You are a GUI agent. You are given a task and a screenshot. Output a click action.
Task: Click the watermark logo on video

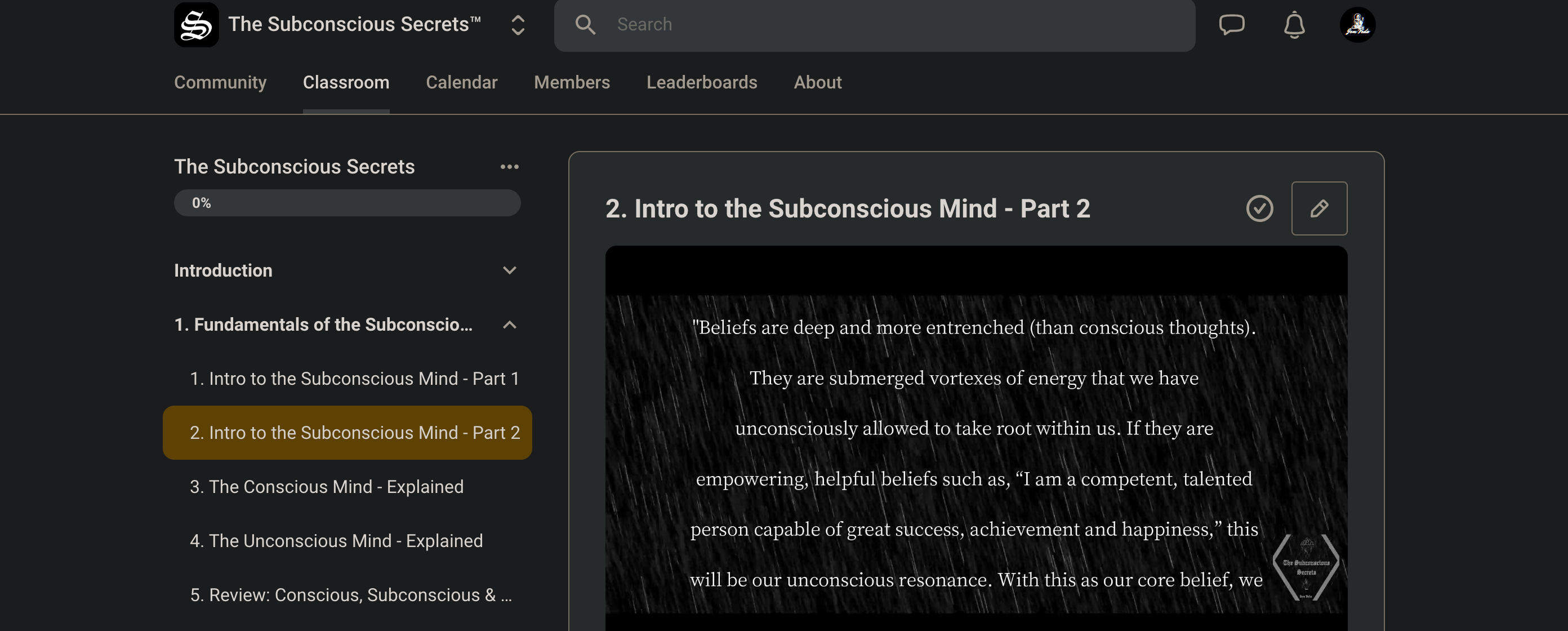coord(1306,567)
